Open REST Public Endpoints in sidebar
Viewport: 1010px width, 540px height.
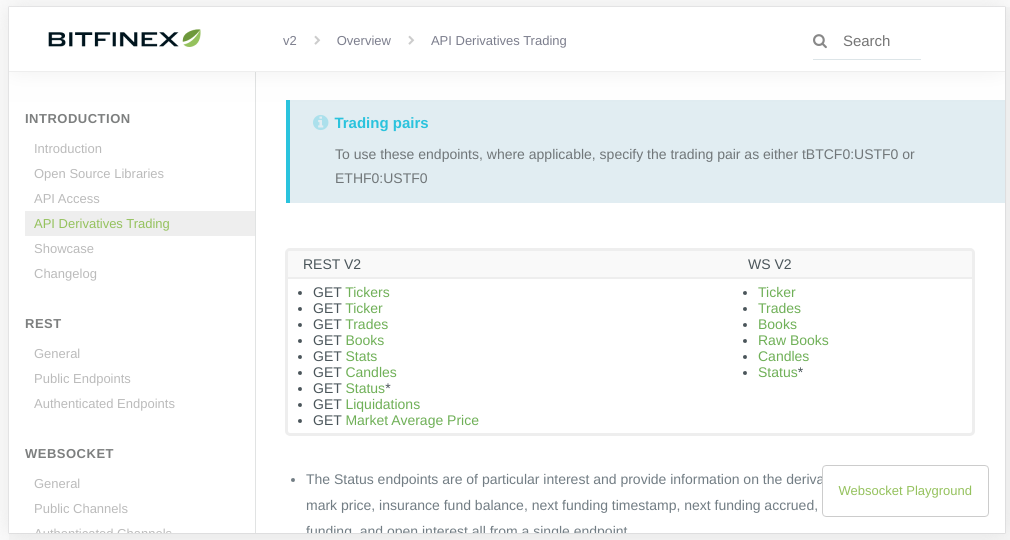[82, 379]
